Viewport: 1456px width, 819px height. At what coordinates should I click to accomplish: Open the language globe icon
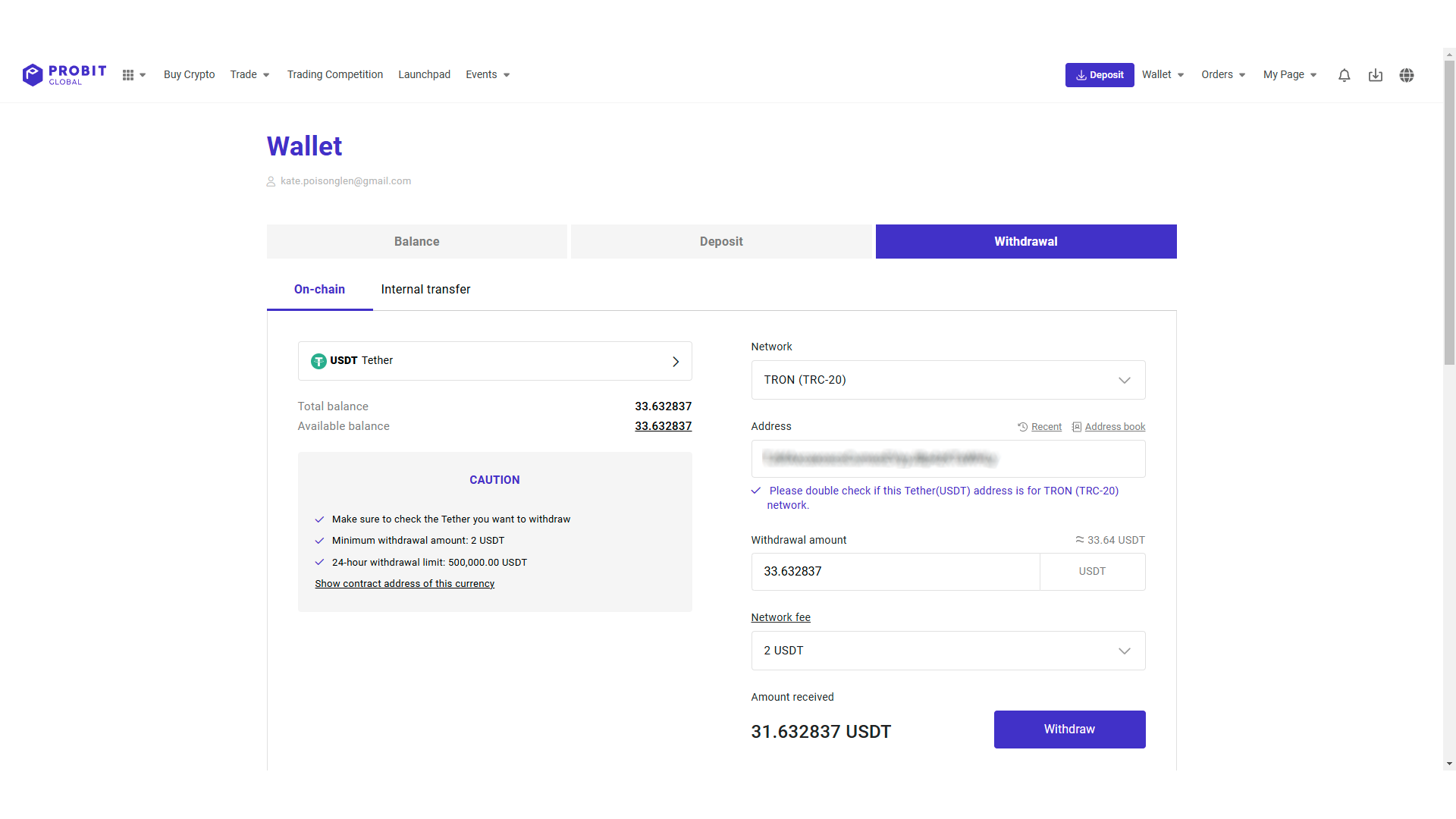[x=1406, y=75]
